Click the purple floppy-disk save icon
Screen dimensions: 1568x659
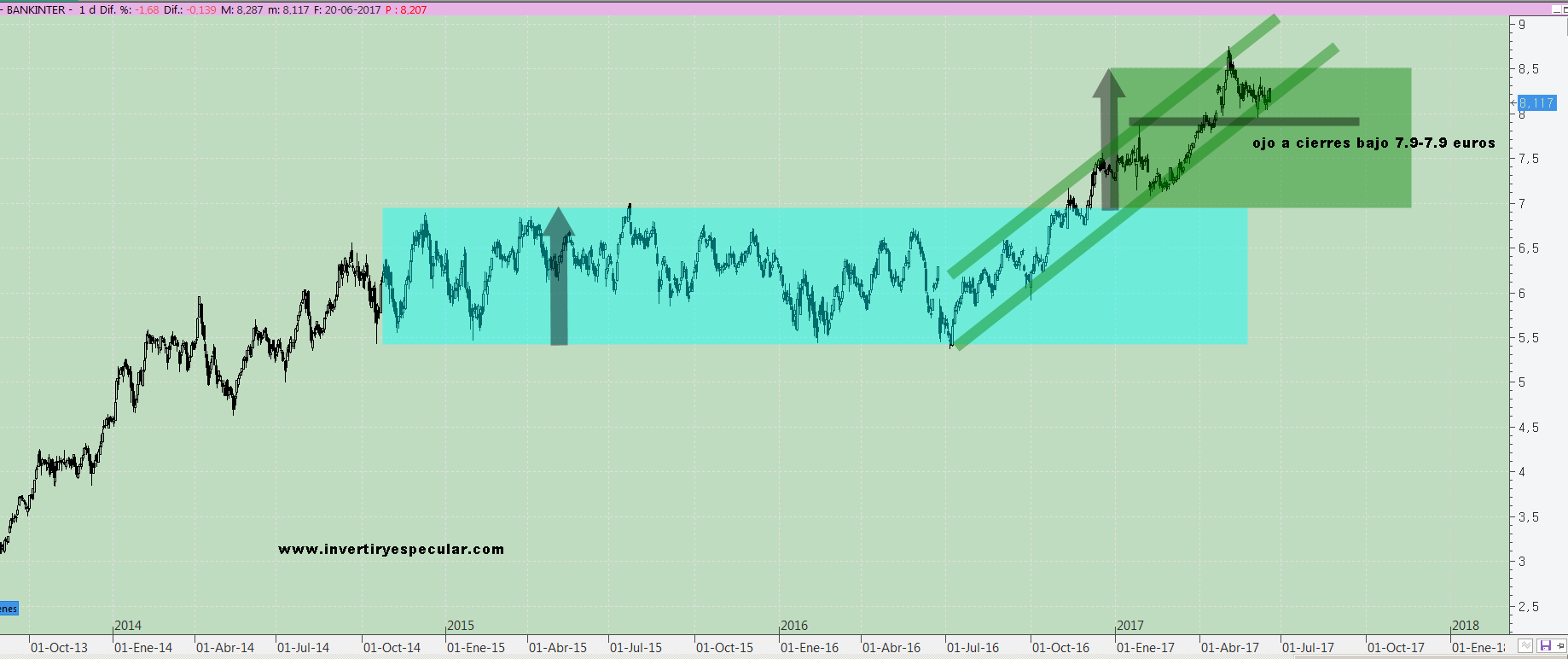click(1546, 645)
